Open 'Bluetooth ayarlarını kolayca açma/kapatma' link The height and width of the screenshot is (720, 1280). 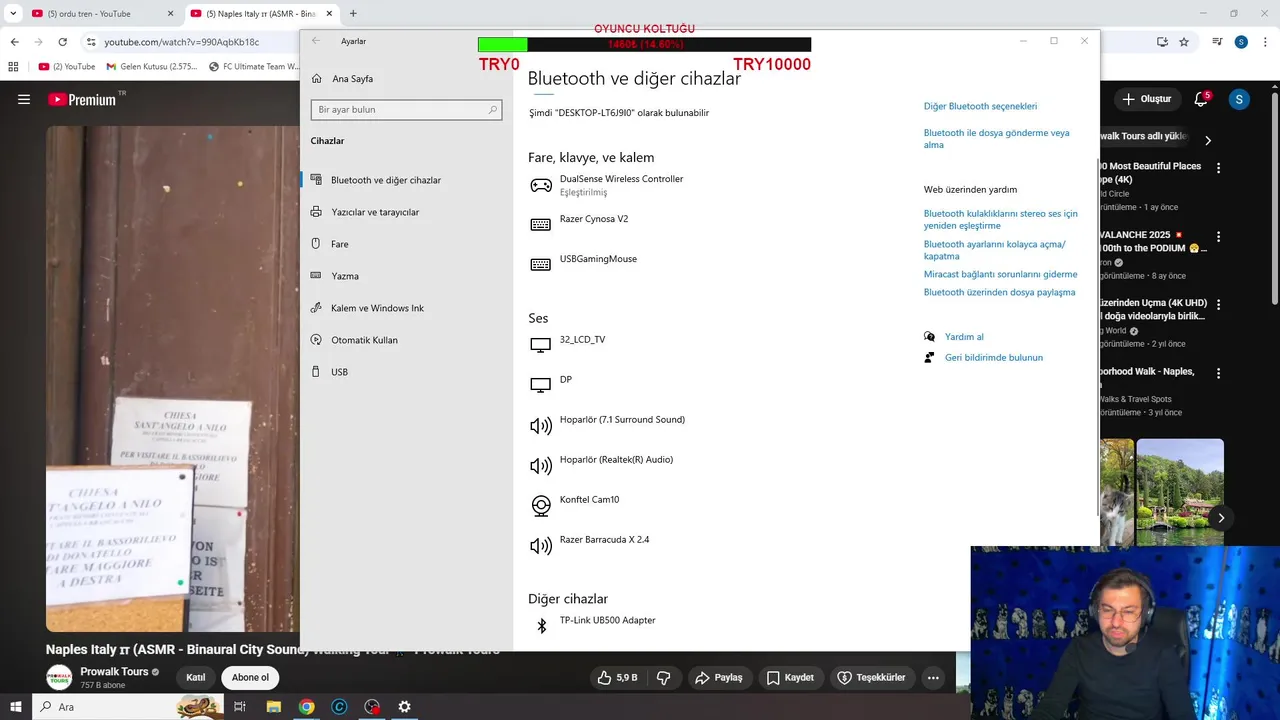pyautogui.click(x=994, y=250)
